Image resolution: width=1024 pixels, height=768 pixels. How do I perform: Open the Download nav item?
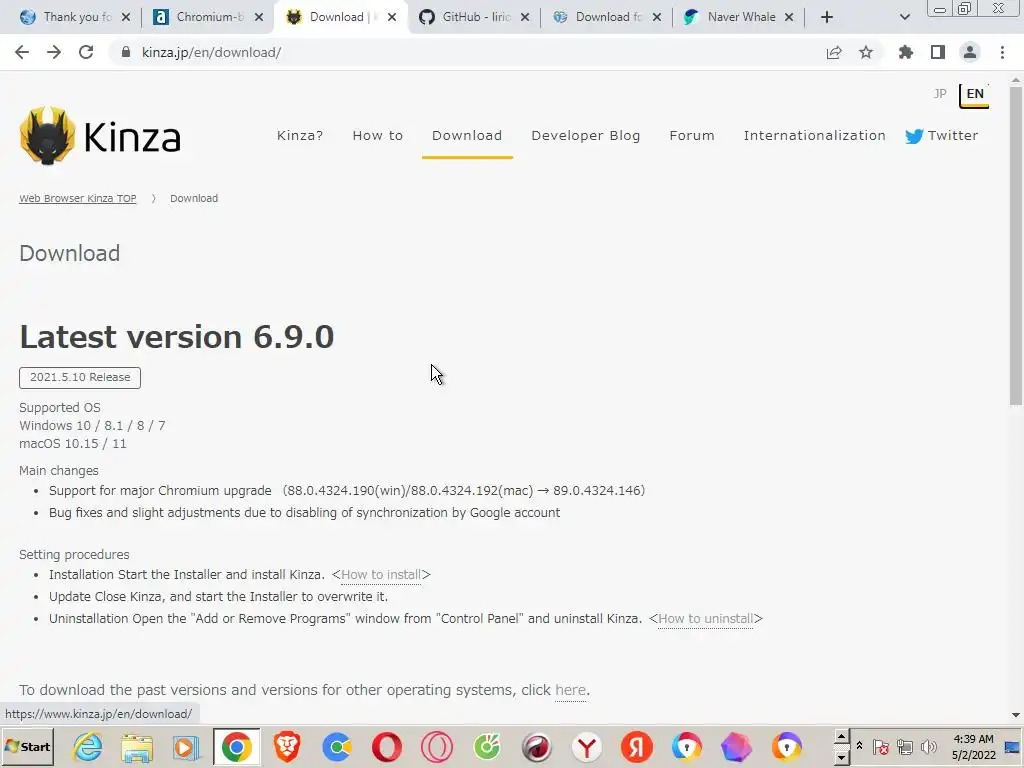tap(467, 135)
